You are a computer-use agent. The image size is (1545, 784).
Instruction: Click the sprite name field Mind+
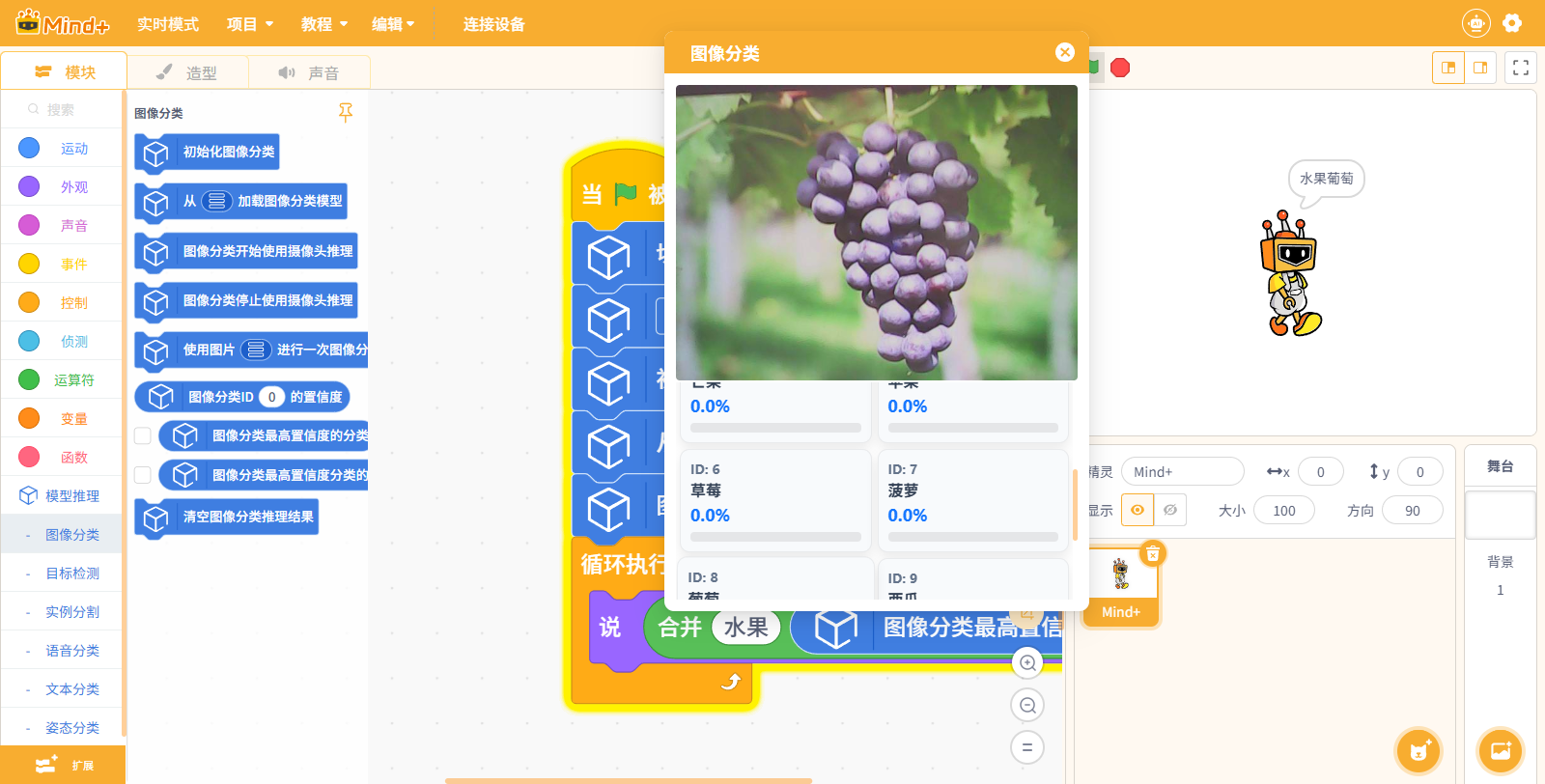pos(1182,472)
